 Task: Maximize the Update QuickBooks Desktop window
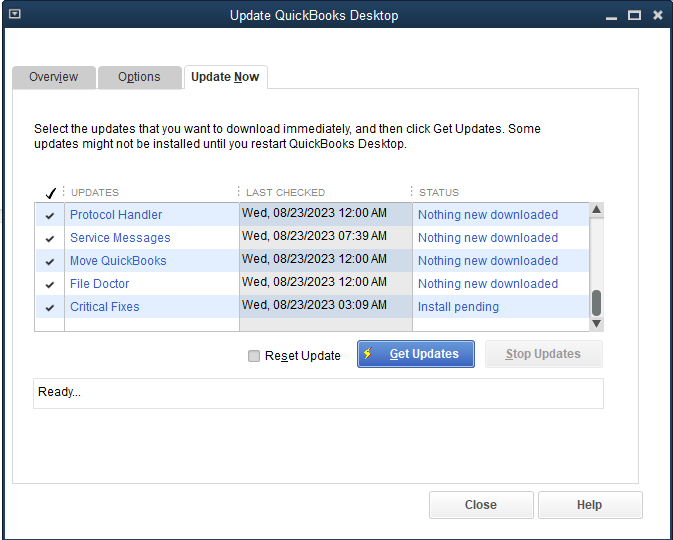pyautogui.click(x=634, y=15)
